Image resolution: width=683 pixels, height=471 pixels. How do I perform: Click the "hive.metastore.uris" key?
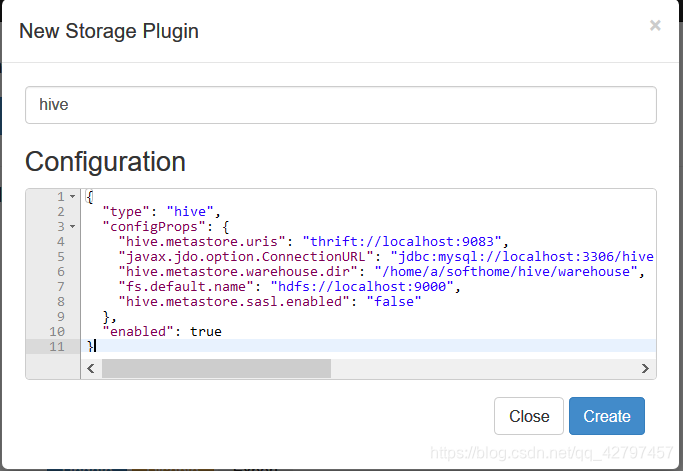pyautogui.click(x=202, y=242)
